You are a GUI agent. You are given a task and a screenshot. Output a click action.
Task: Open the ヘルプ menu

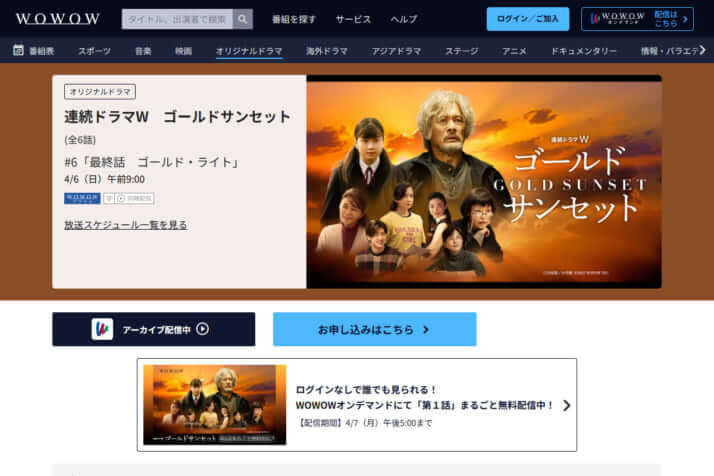click(403, 19)
